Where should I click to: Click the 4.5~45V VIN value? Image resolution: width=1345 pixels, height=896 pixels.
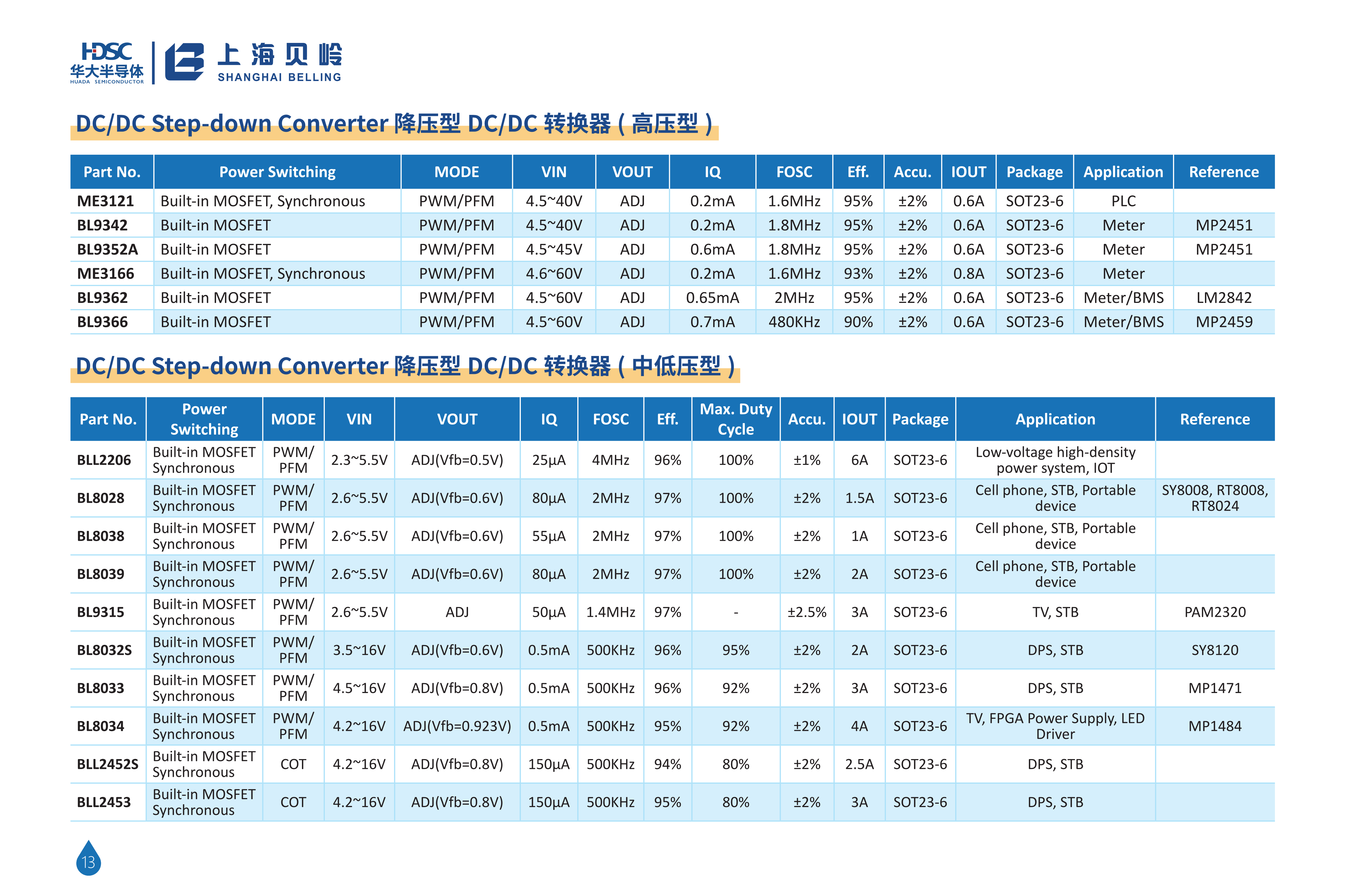(x=554, y=249)
